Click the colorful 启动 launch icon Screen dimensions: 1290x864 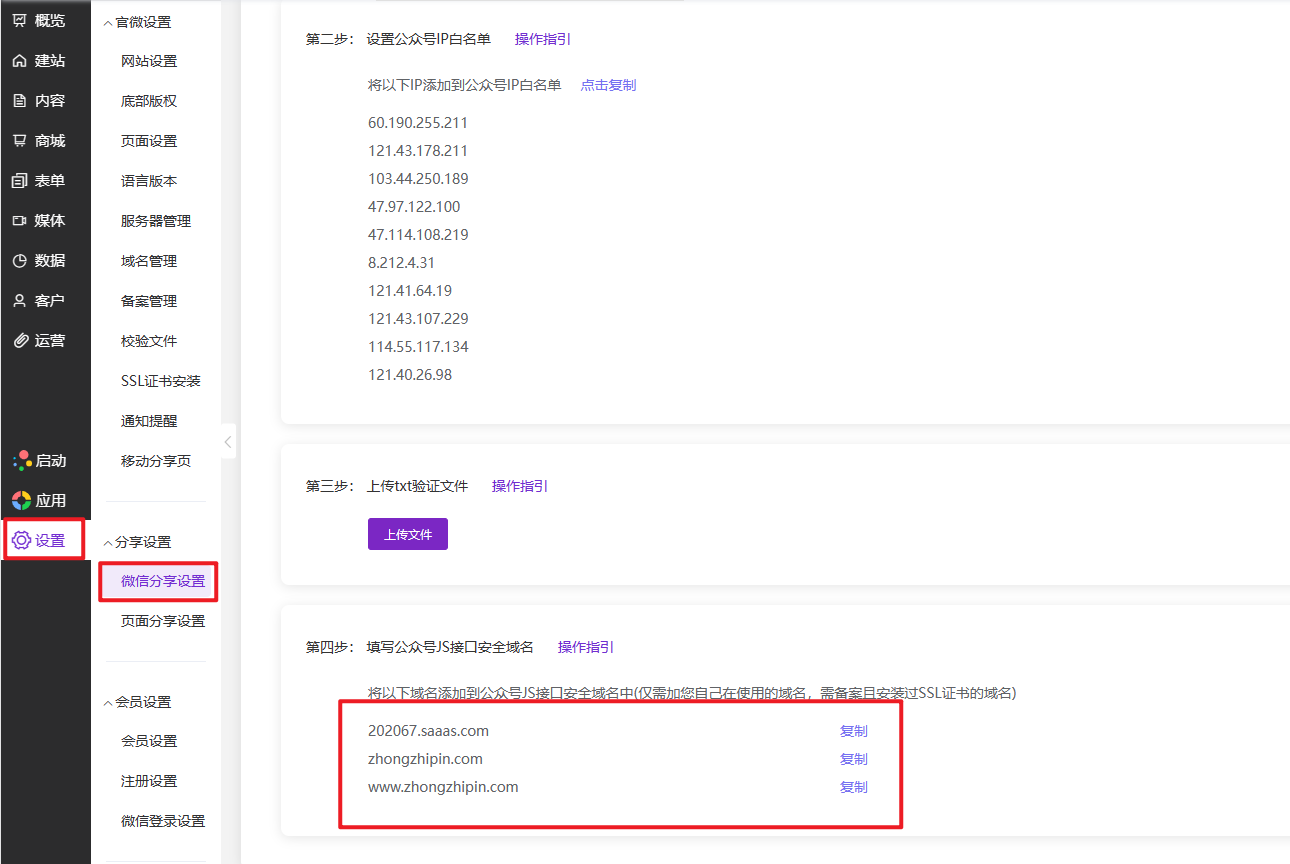pyautogui.click(x=22, y=460)
